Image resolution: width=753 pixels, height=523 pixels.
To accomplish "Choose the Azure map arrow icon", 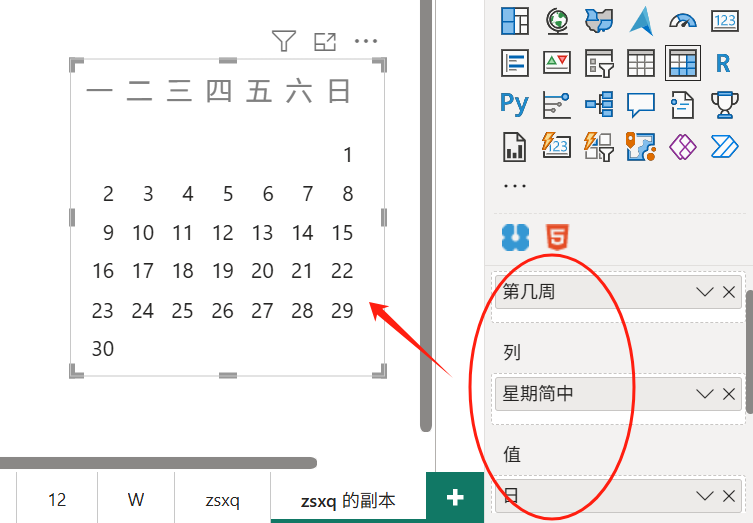I will [x=641, y=21].
